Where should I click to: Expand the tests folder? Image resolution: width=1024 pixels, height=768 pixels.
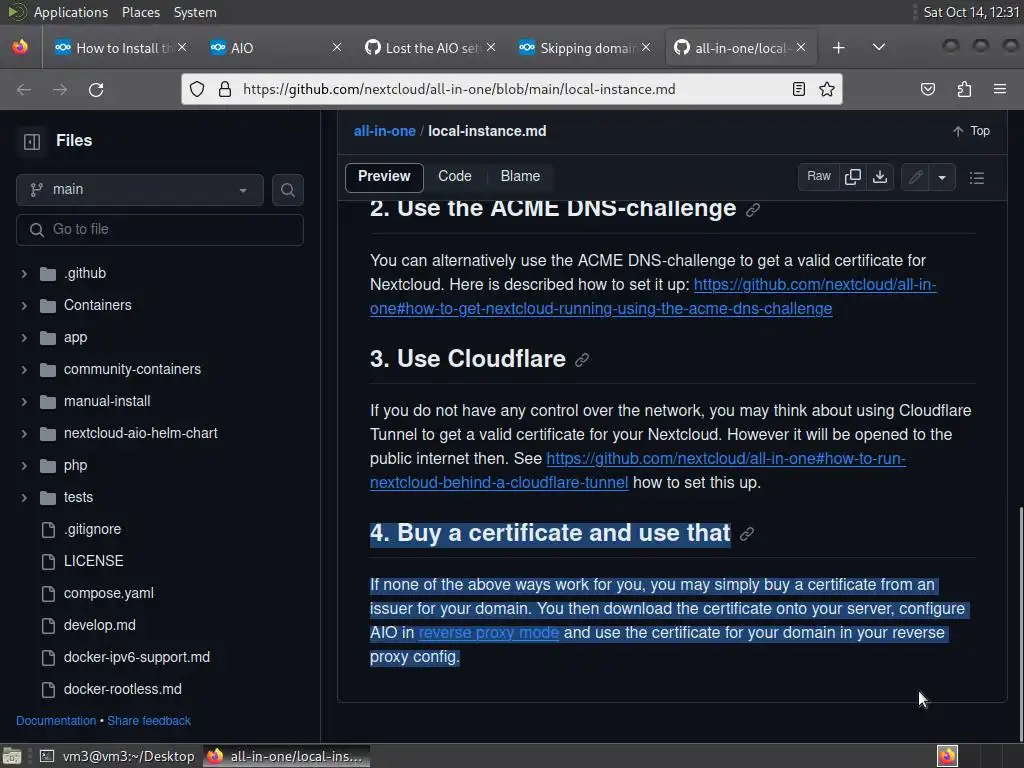click(x=24, y=498)
